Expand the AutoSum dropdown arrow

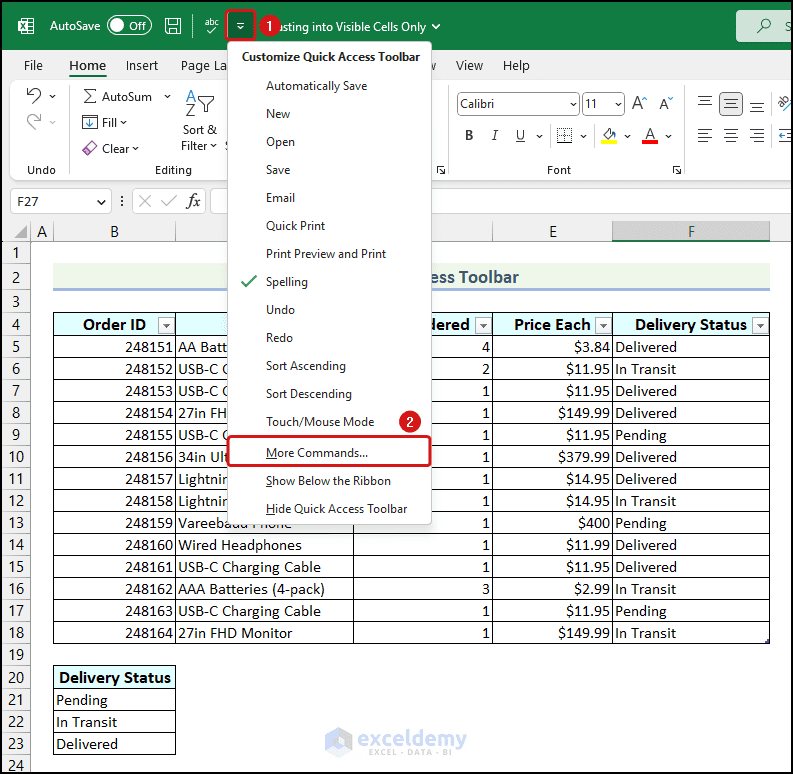[167, 97]
